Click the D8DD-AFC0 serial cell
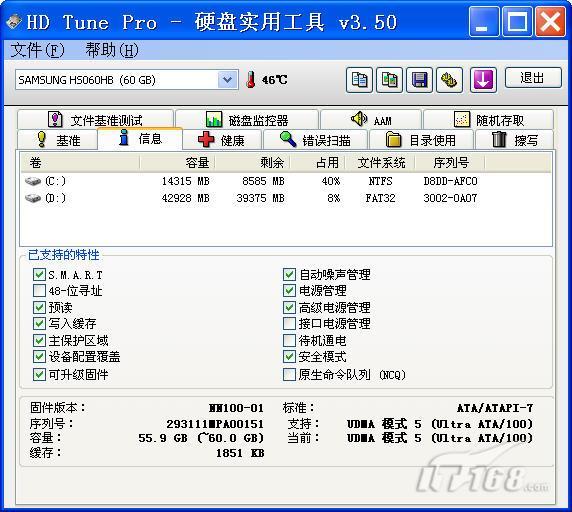572x512 pixels. (451, 181)
